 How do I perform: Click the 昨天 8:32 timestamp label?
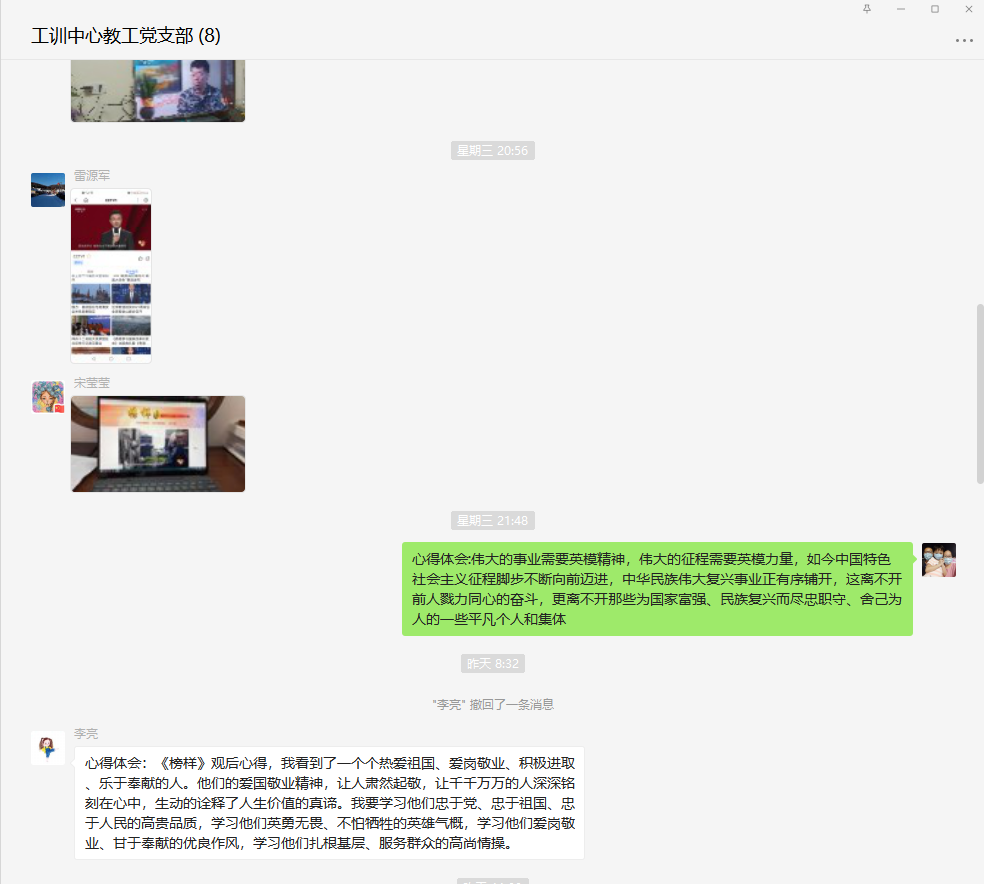pyautogui.click(x=492, y=663)
